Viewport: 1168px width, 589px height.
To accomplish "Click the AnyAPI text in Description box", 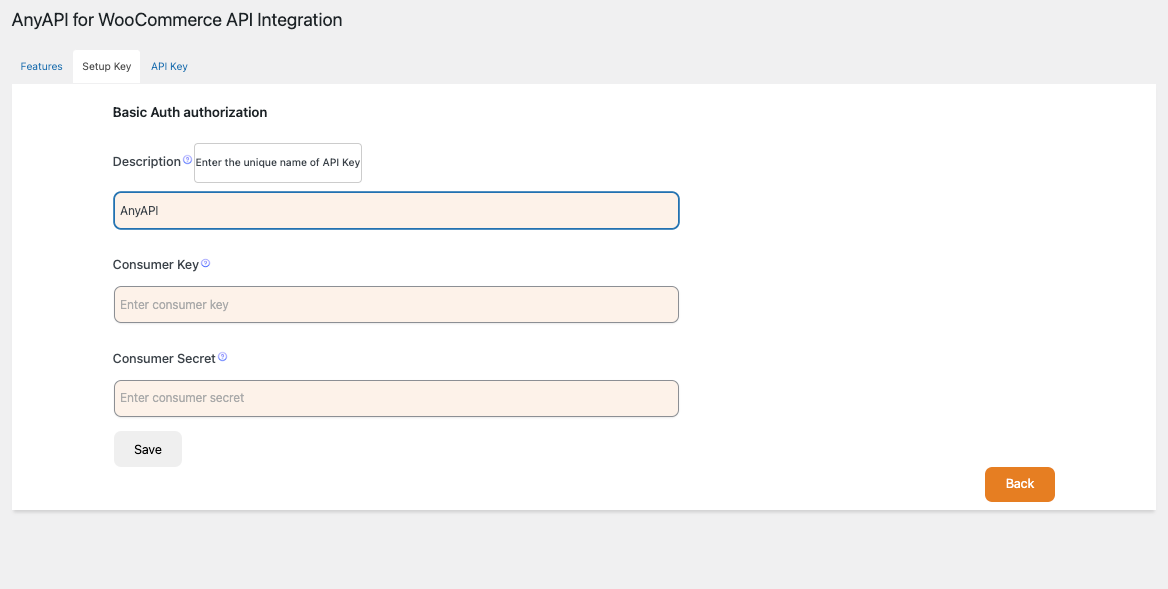I will pyautogui.click(x=139, y=211).
